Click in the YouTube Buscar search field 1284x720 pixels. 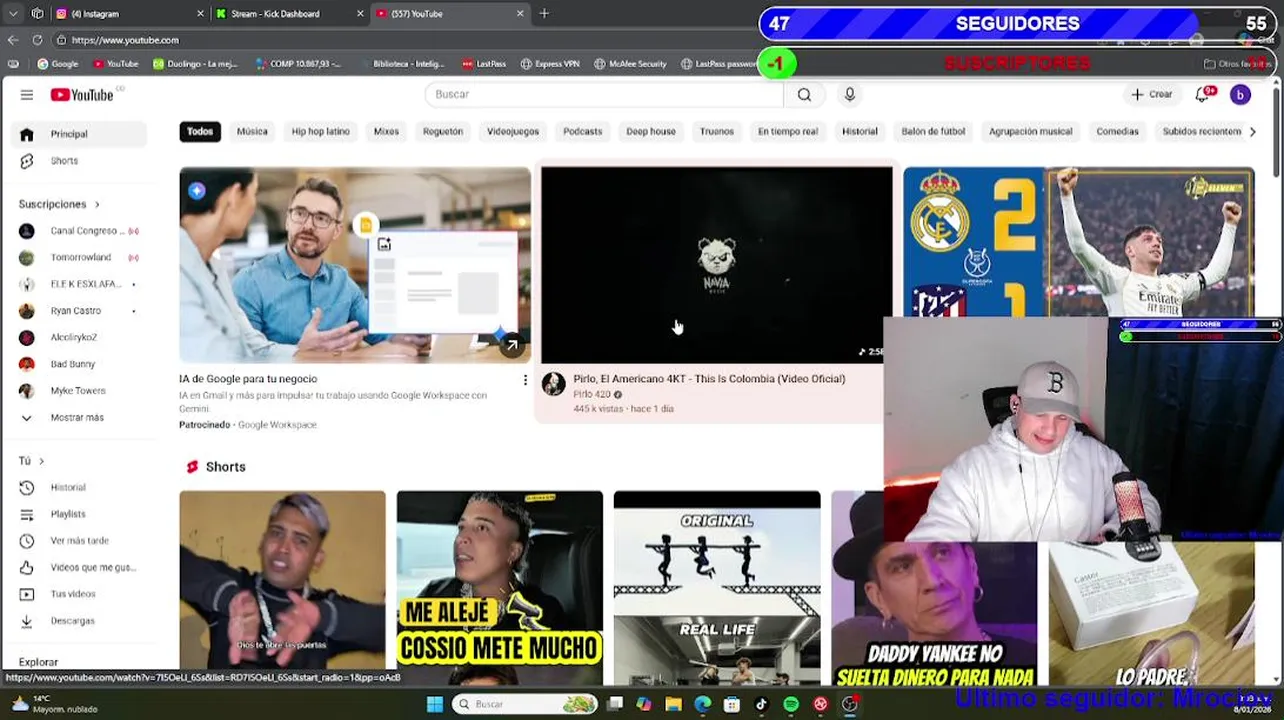[x=605, y=94]
